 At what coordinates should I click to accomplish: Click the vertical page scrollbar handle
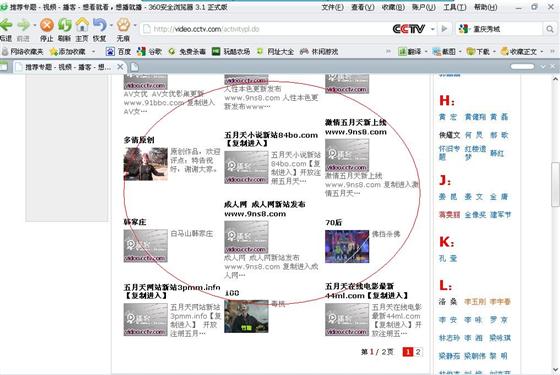click(x=555, y=184)
